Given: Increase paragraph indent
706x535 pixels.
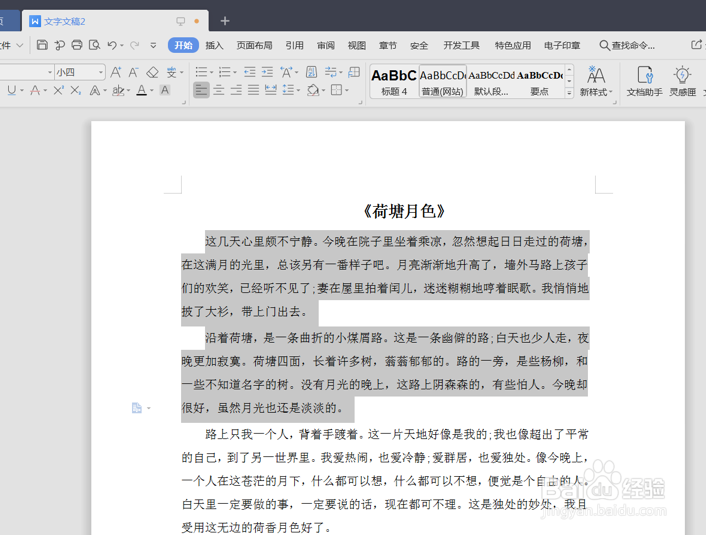Looking at the screenshot, I should [x=267, y=72].
